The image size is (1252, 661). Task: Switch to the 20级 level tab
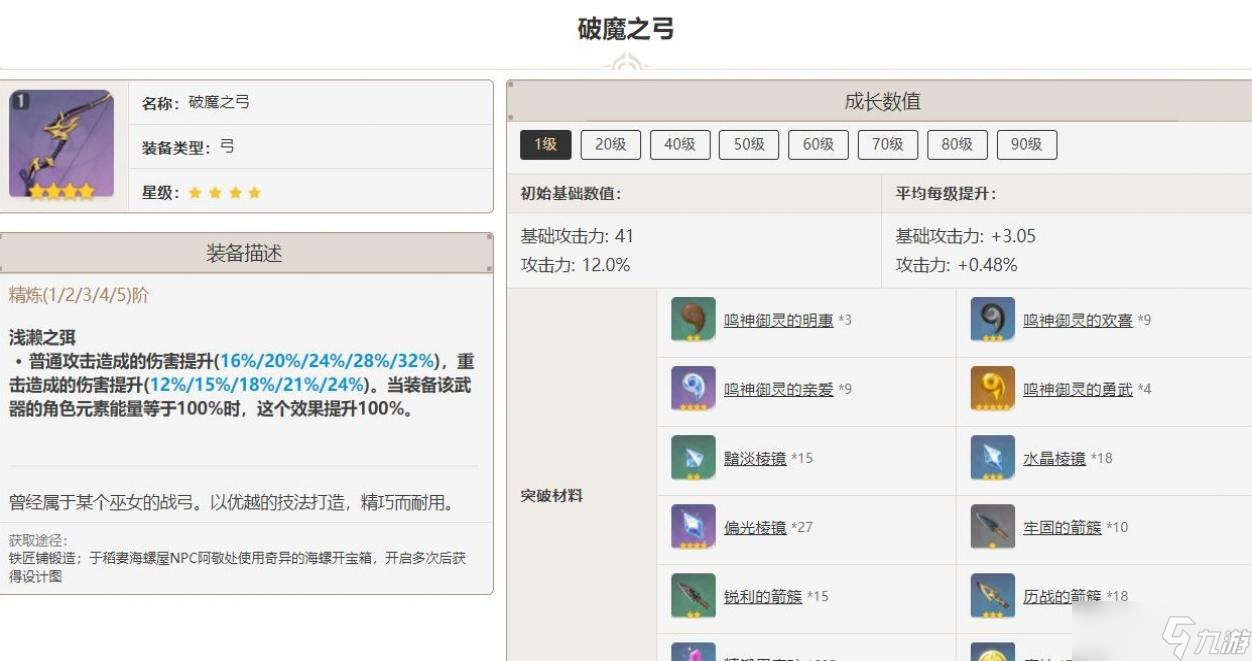click(611, 144)
